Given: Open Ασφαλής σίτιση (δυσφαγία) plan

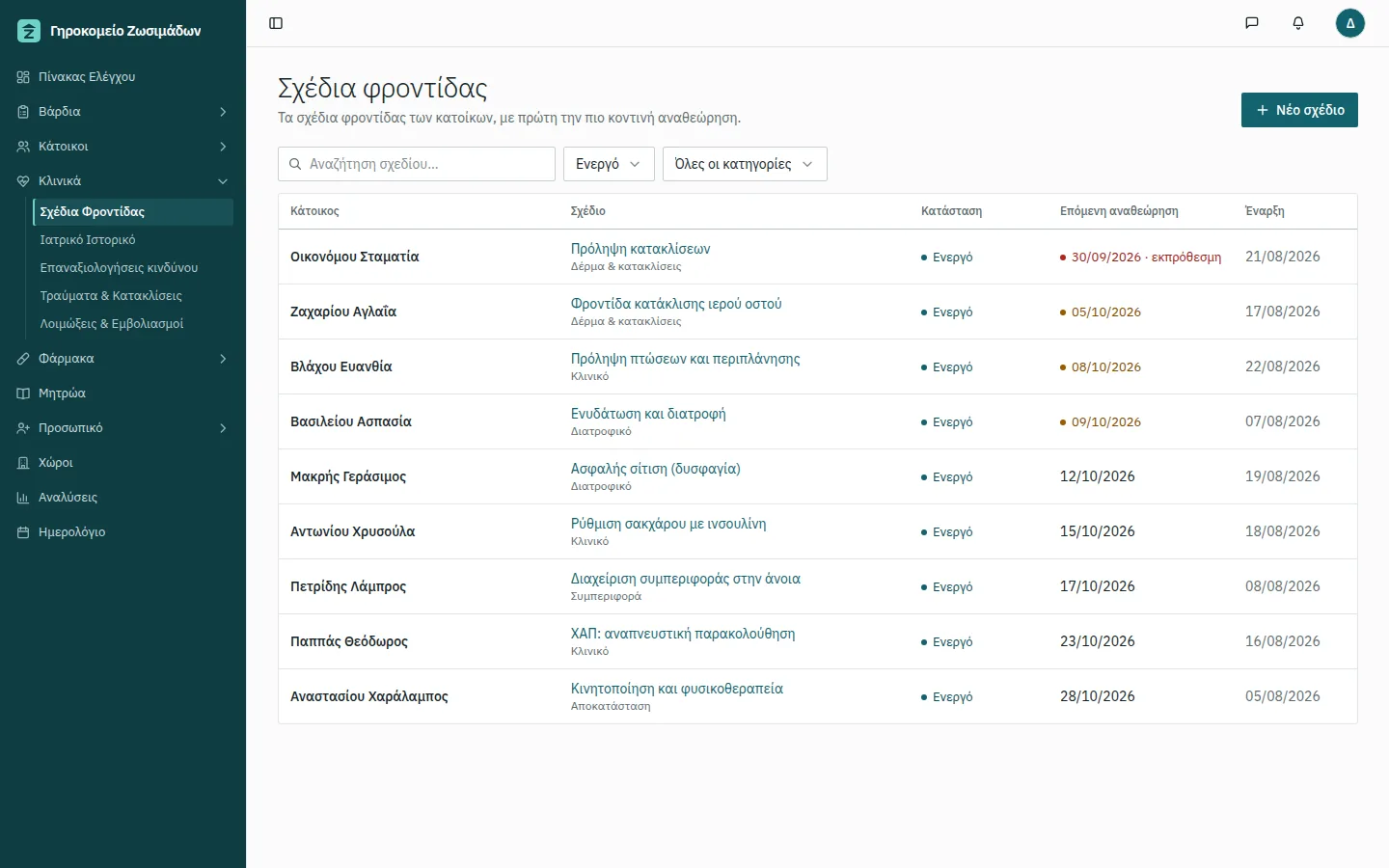Looking at the screenshot, I should click(x=656, y=469).
